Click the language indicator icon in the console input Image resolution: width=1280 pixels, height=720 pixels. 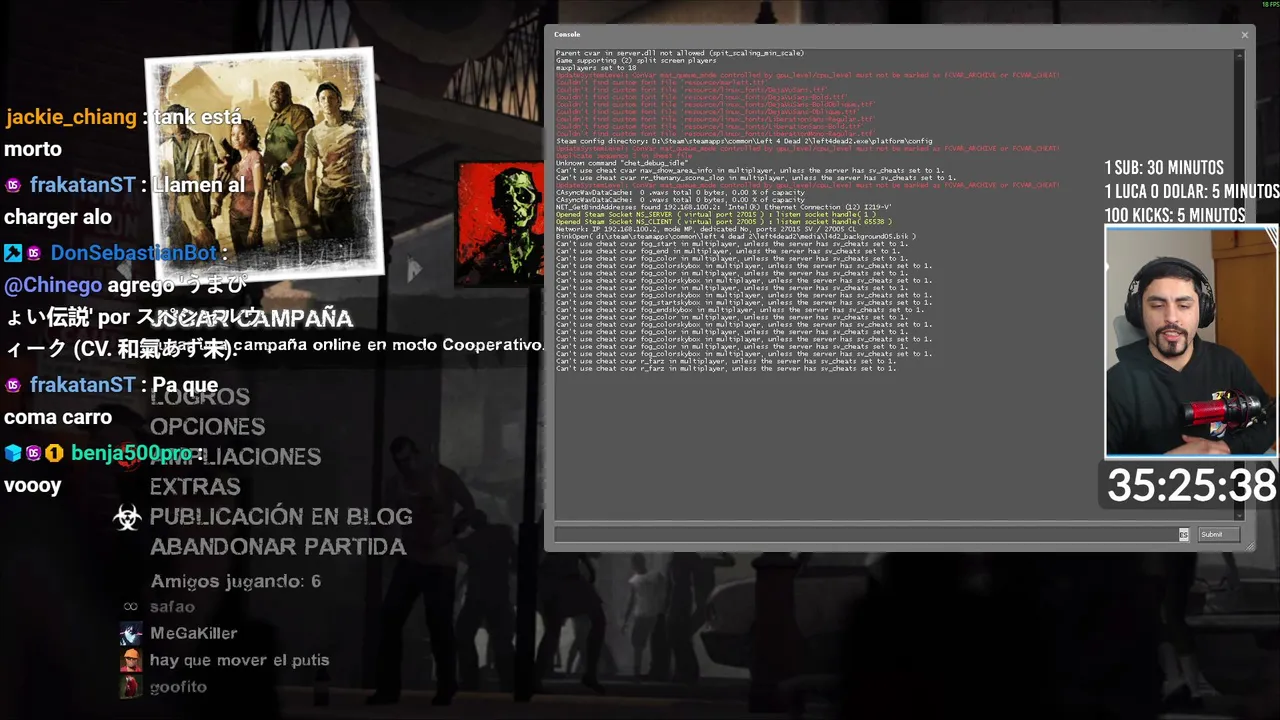[1183, 535]
